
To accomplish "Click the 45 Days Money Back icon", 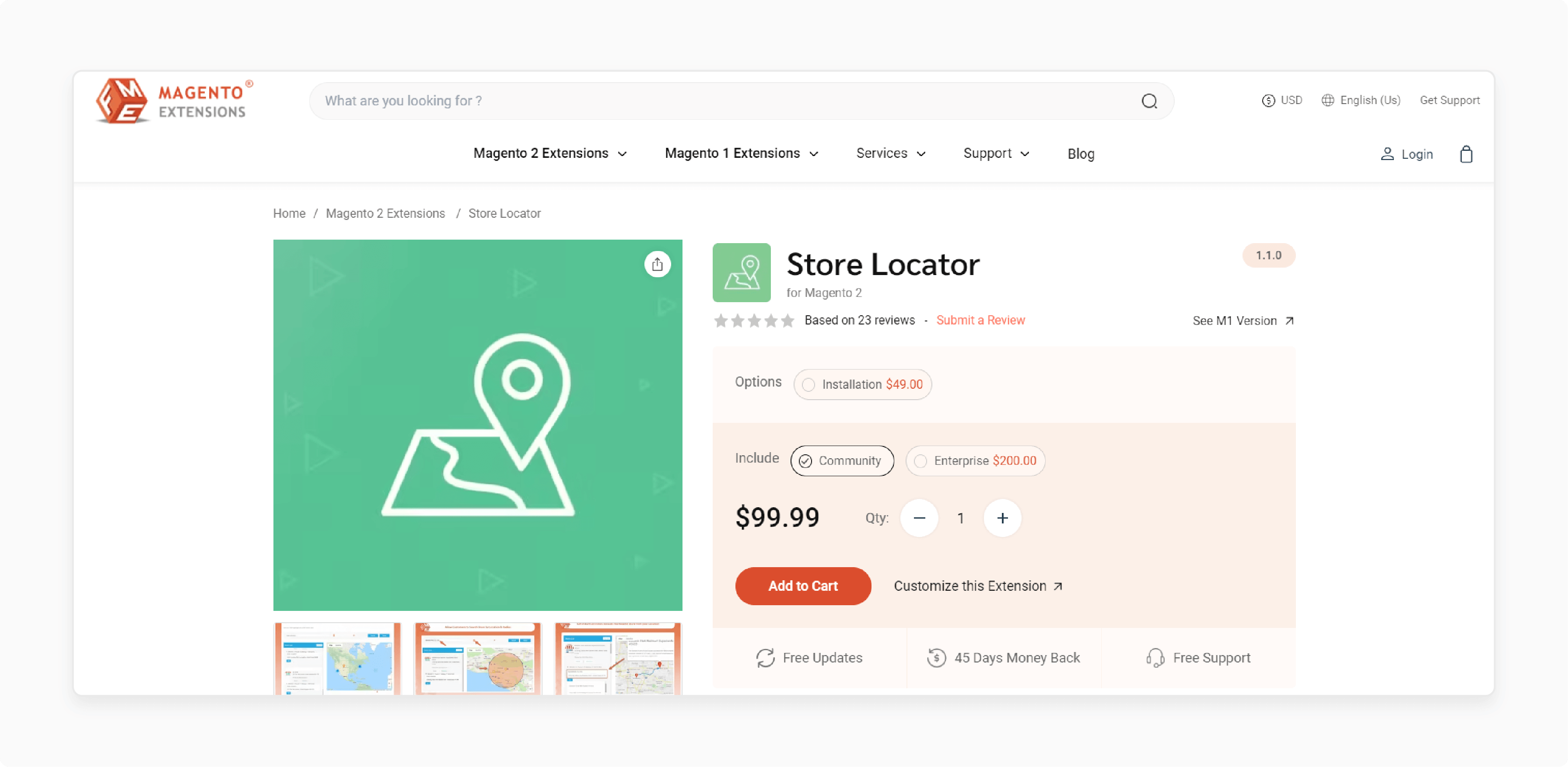I will click(936, 658).
